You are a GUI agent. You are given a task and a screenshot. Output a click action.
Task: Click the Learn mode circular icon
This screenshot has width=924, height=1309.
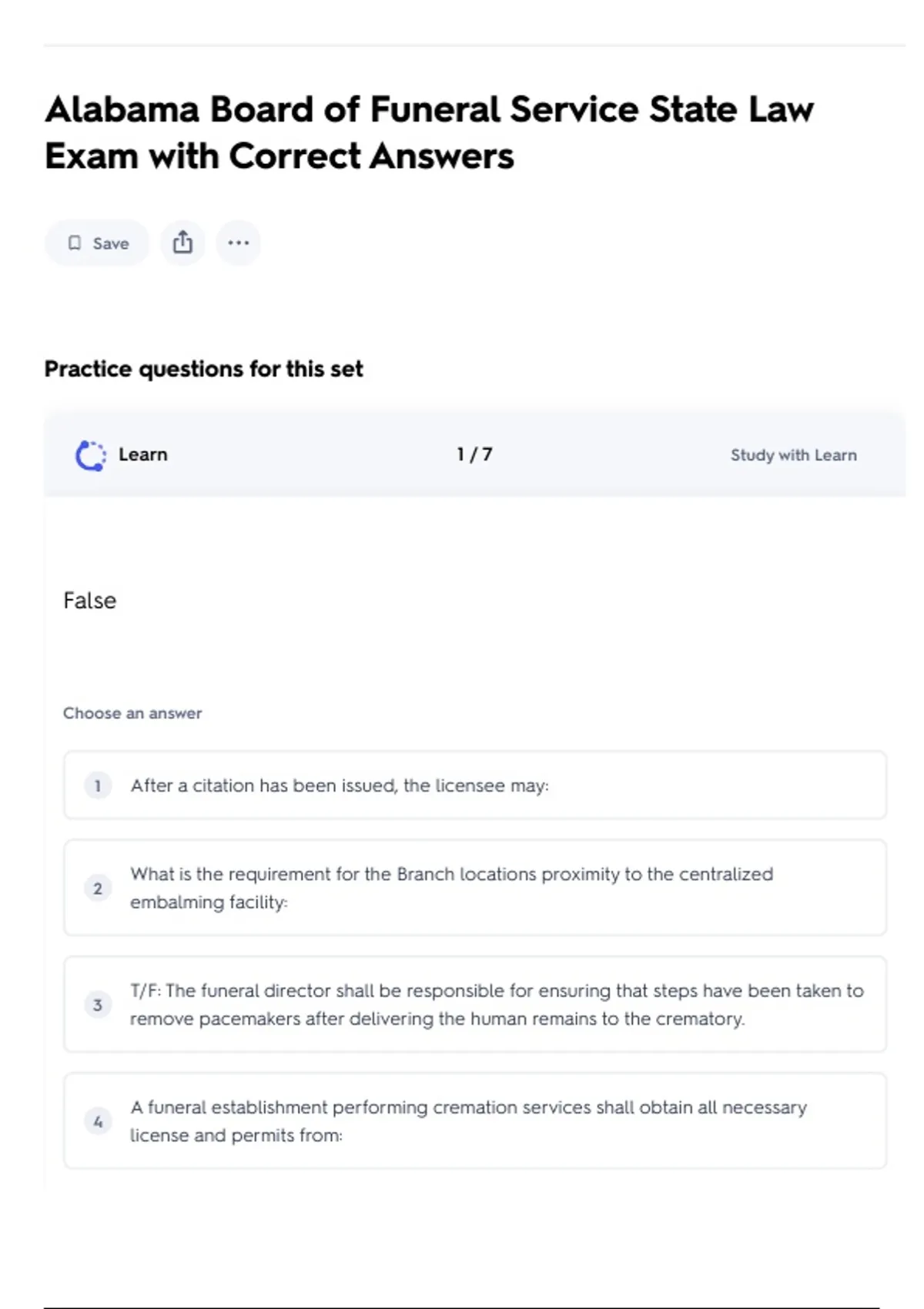tap(90, 455)
